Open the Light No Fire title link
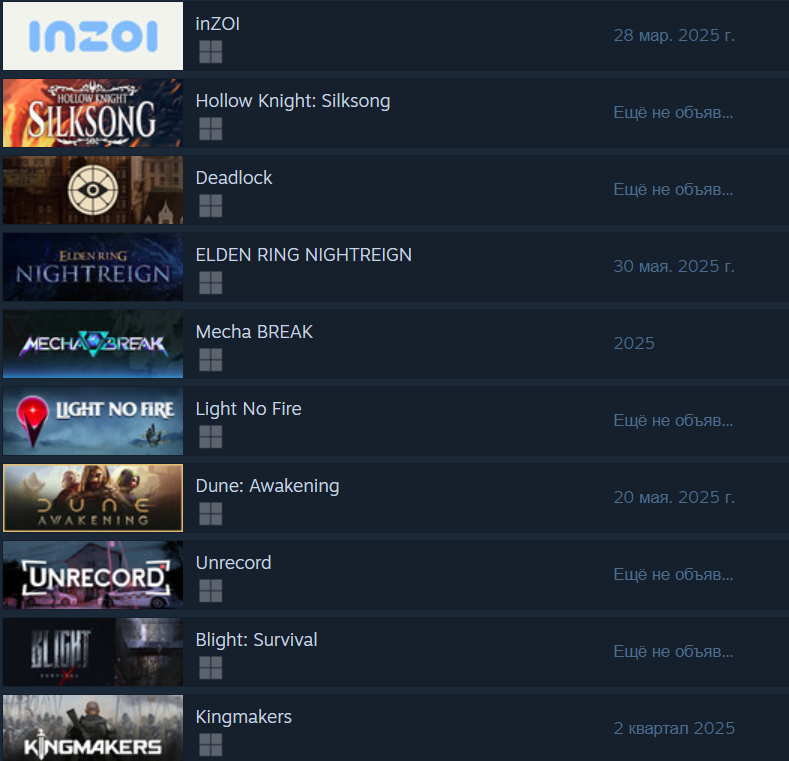789x761 pixels. (x=249, y=409)
